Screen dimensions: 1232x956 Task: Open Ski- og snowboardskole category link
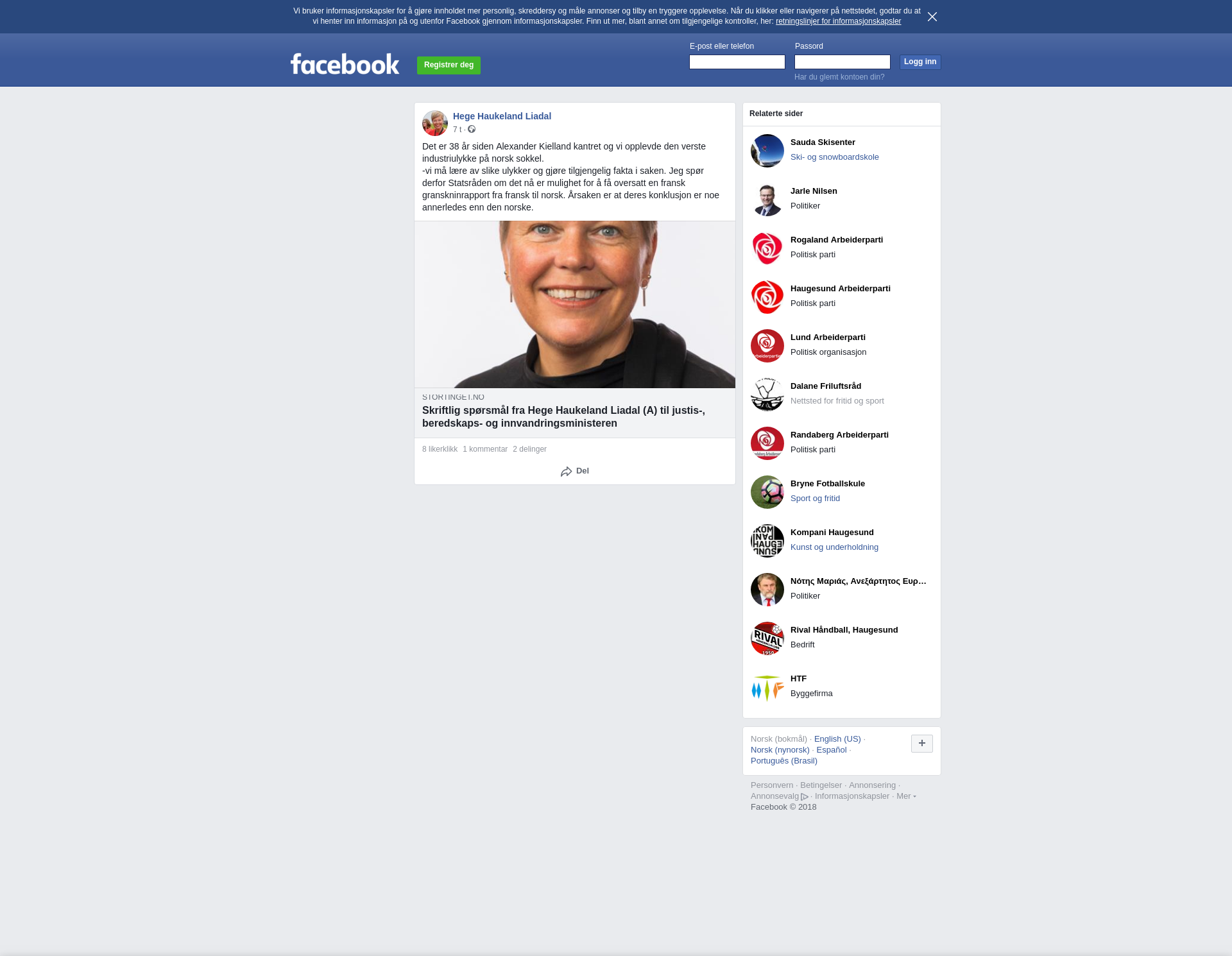(x=835, y=157)
